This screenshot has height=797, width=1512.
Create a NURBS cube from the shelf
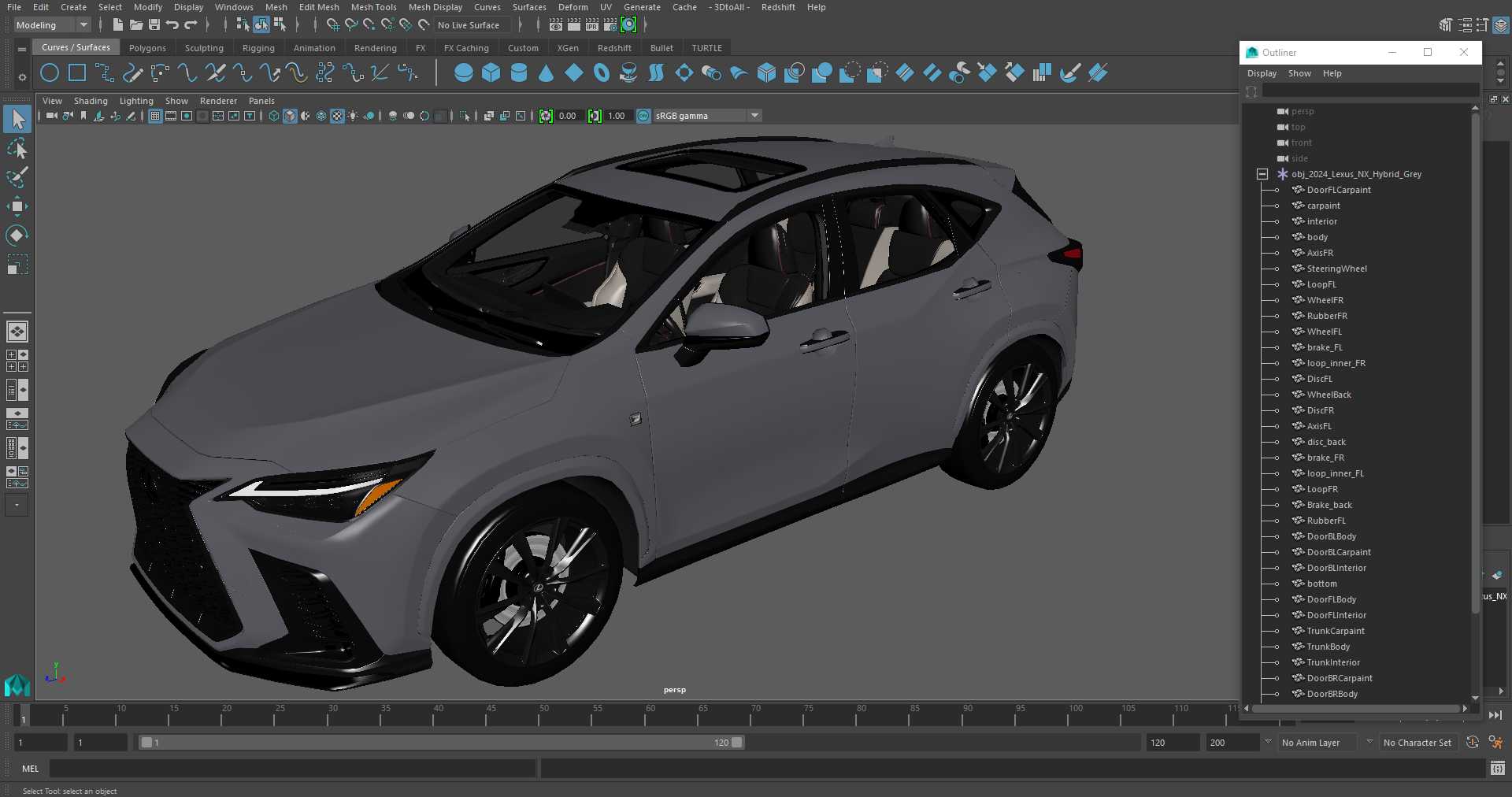pyautogui.click(x=491, y=73)
